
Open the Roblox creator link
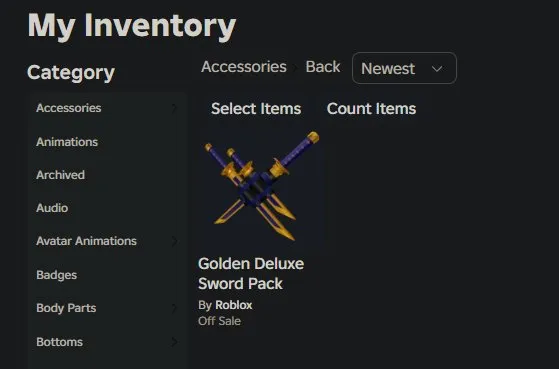tap(234, 305)
